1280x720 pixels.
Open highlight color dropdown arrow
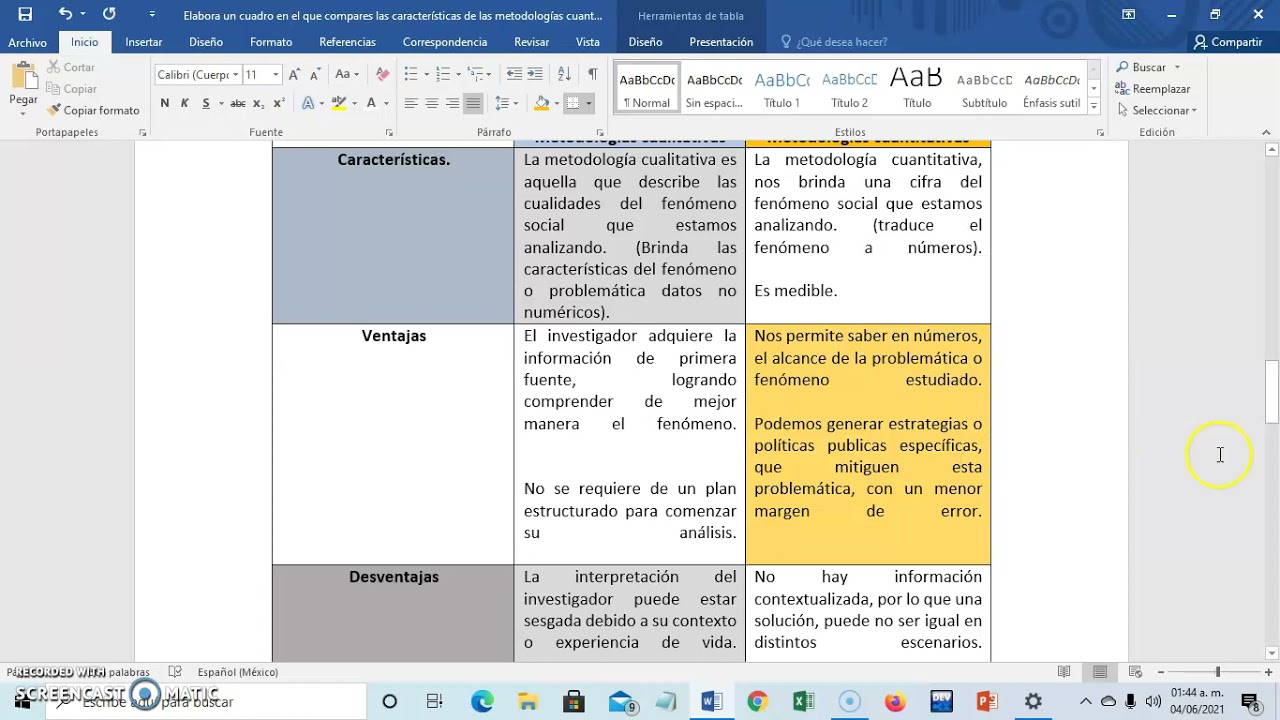[355, 103]
